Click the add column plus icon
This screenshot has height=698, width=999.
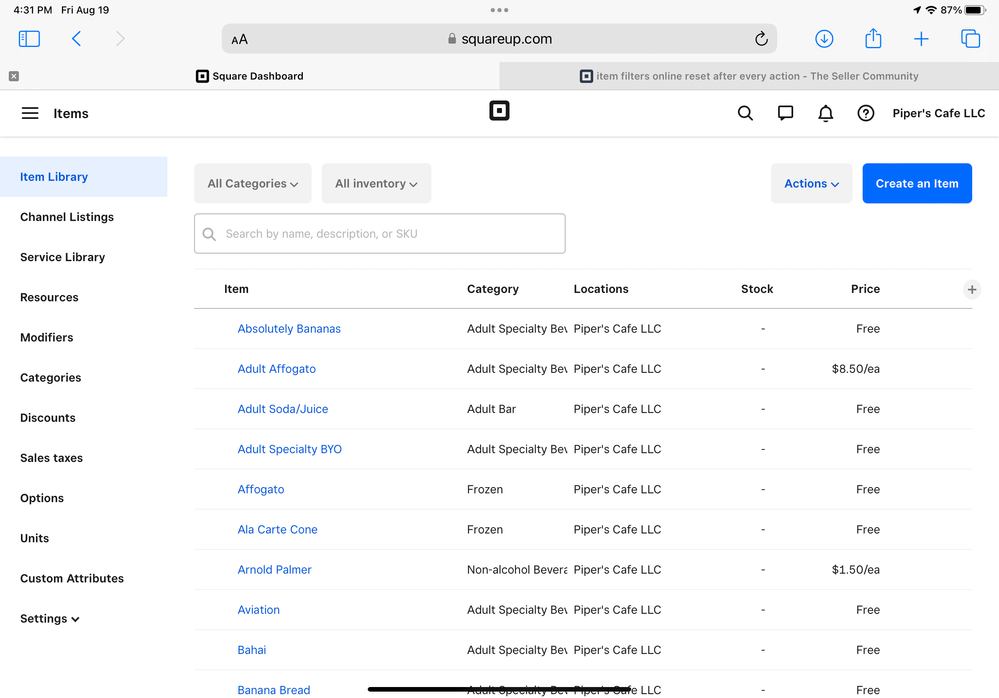coord(971,290)
